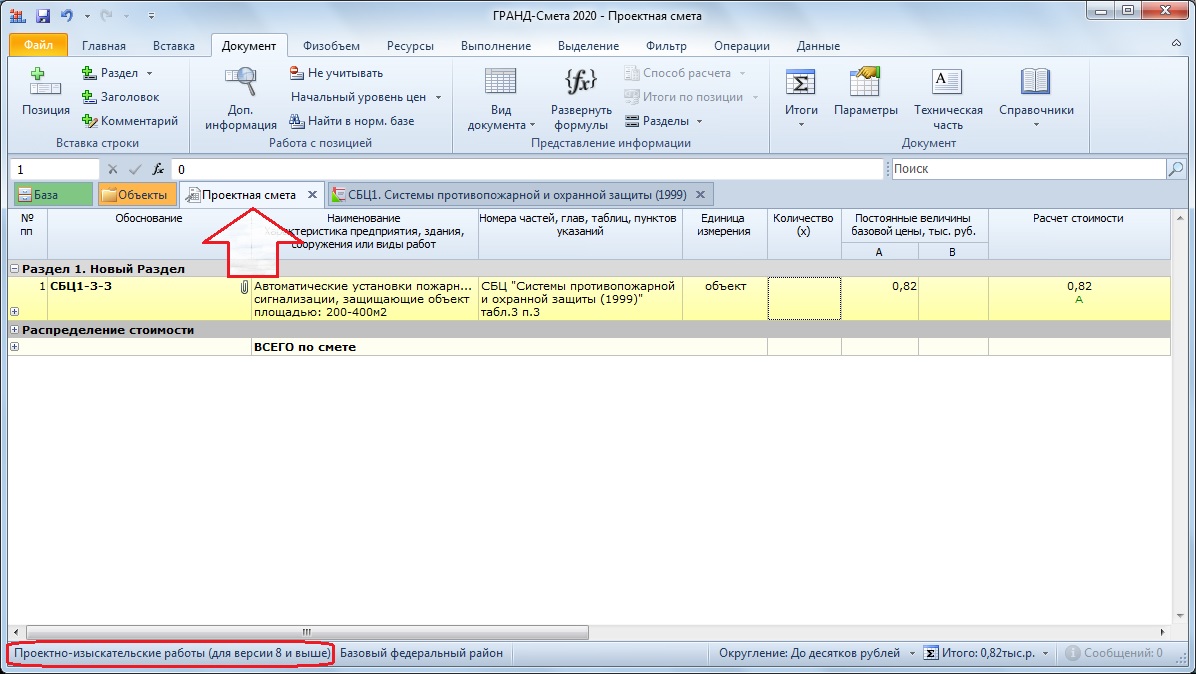The height and width of the screenshot is (674, 1196).
Task: Expand position row 1 details with plus
Action: [14, 311]
